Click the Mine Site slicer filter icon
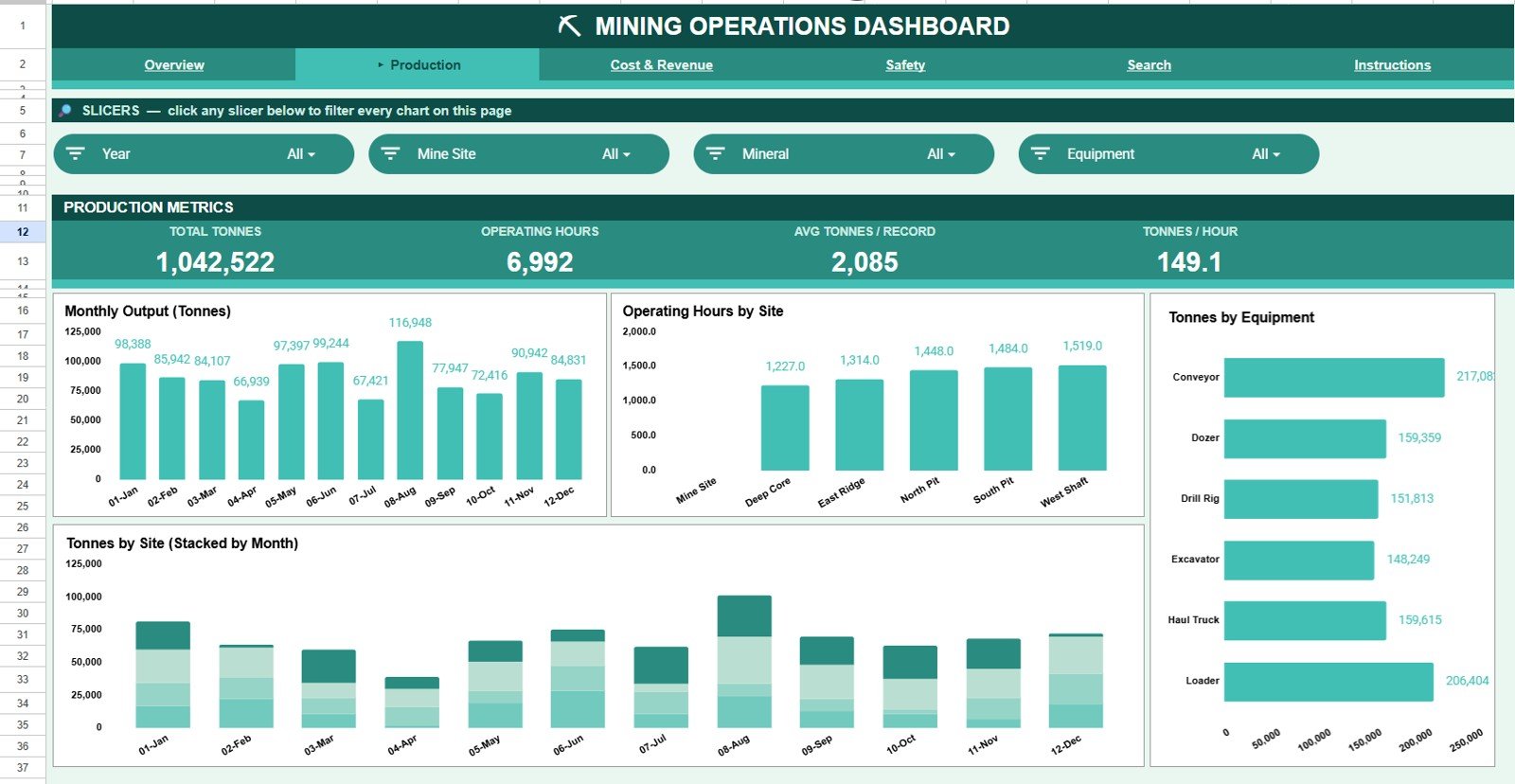Screen dimensions: 1515x784 point(390,153)
